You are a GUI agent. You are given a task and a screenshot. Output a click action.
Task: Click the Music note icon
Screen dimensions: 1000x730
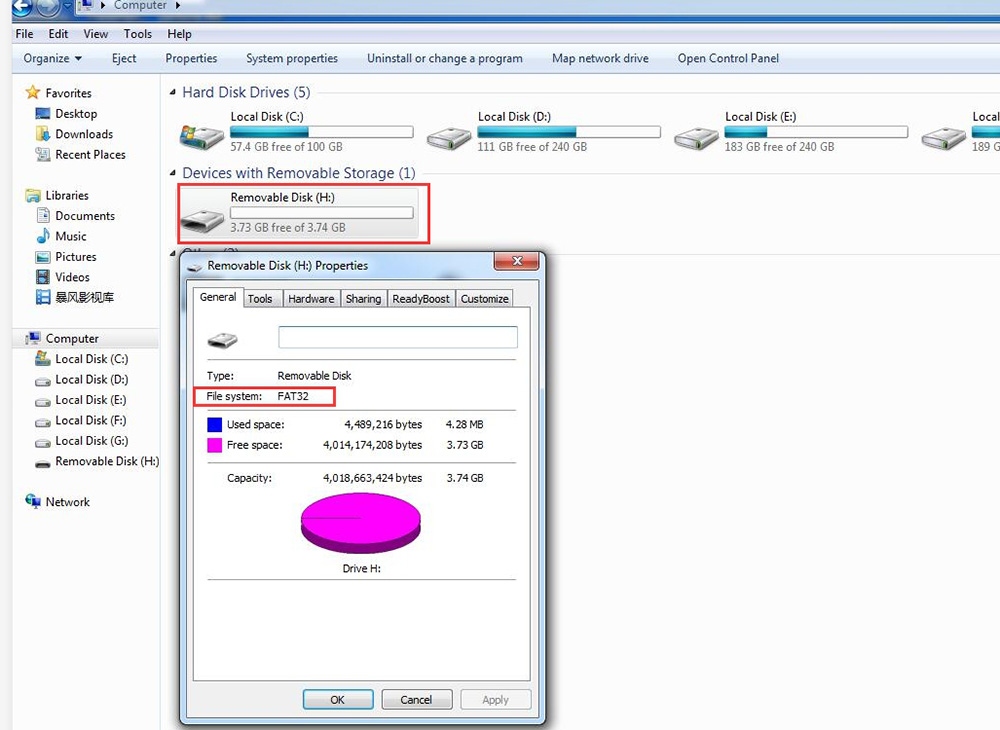43,236
